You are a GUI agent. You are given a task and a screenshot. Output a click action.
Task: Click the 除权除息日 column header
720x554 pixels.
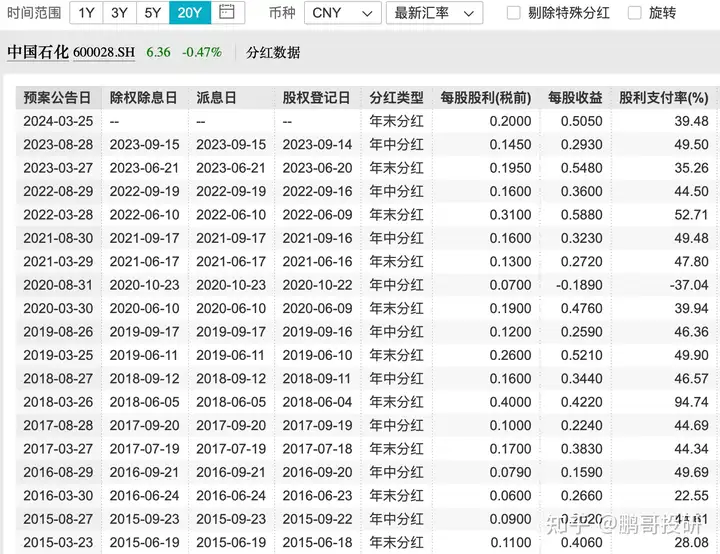143,98
